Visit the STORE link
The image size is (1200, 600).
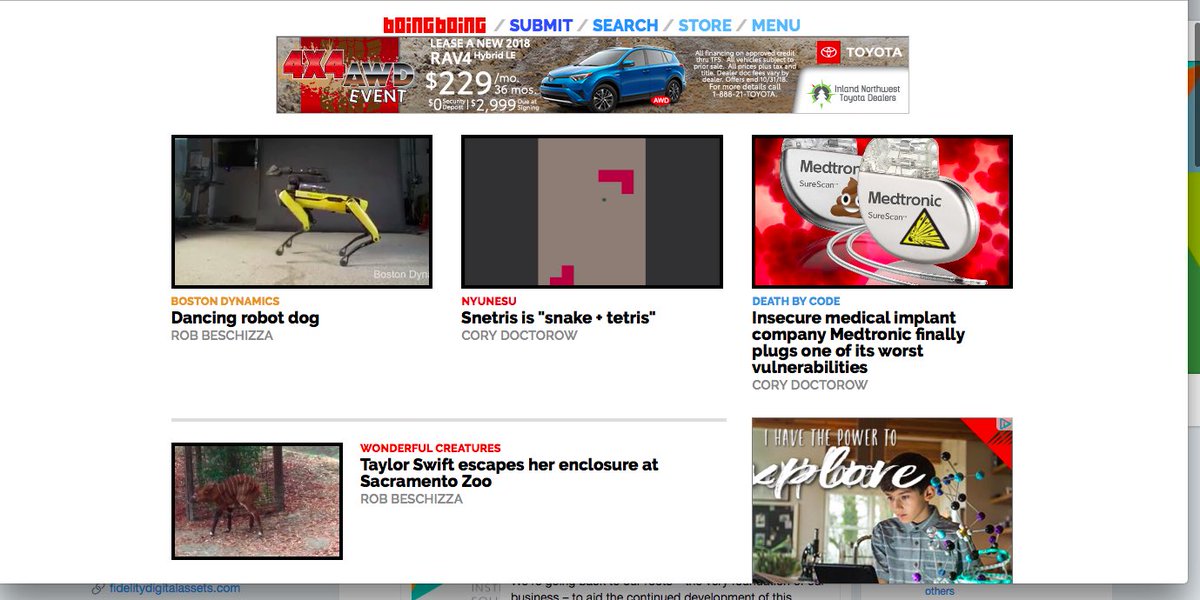pyautogui.click(x=705, y=25)
